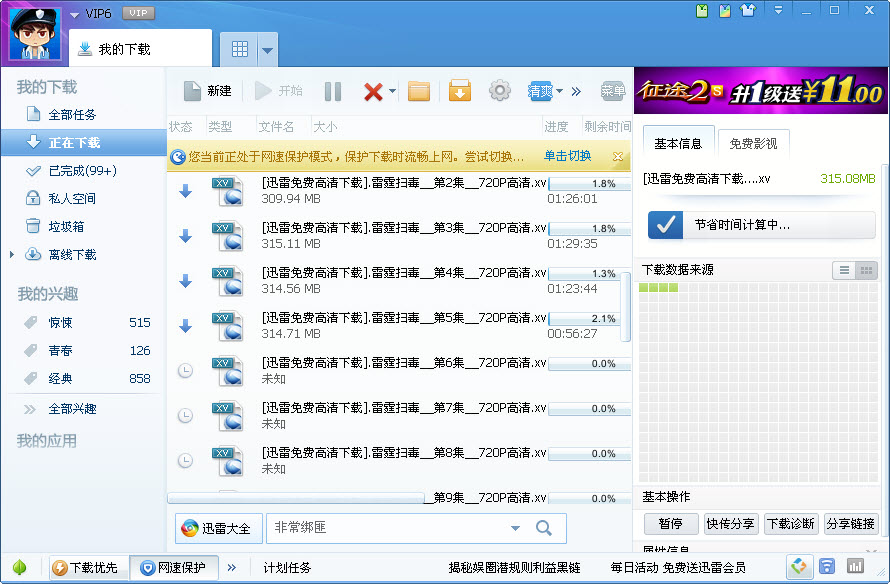890x584 pixels.
Task: Open download folder via yellow folder icon
Action: (419, 91)
